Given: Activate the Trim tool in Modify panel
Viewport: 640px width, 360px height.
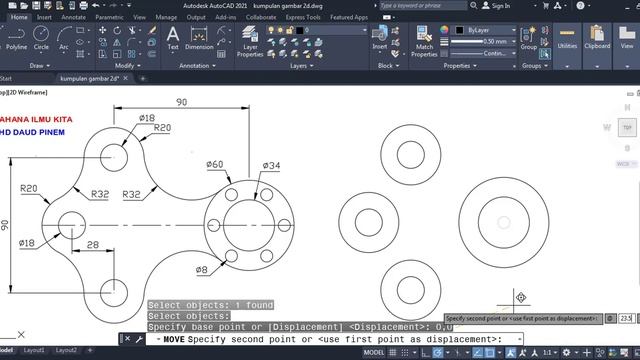Looking at the screenshot, I should (x=132, y=30).
